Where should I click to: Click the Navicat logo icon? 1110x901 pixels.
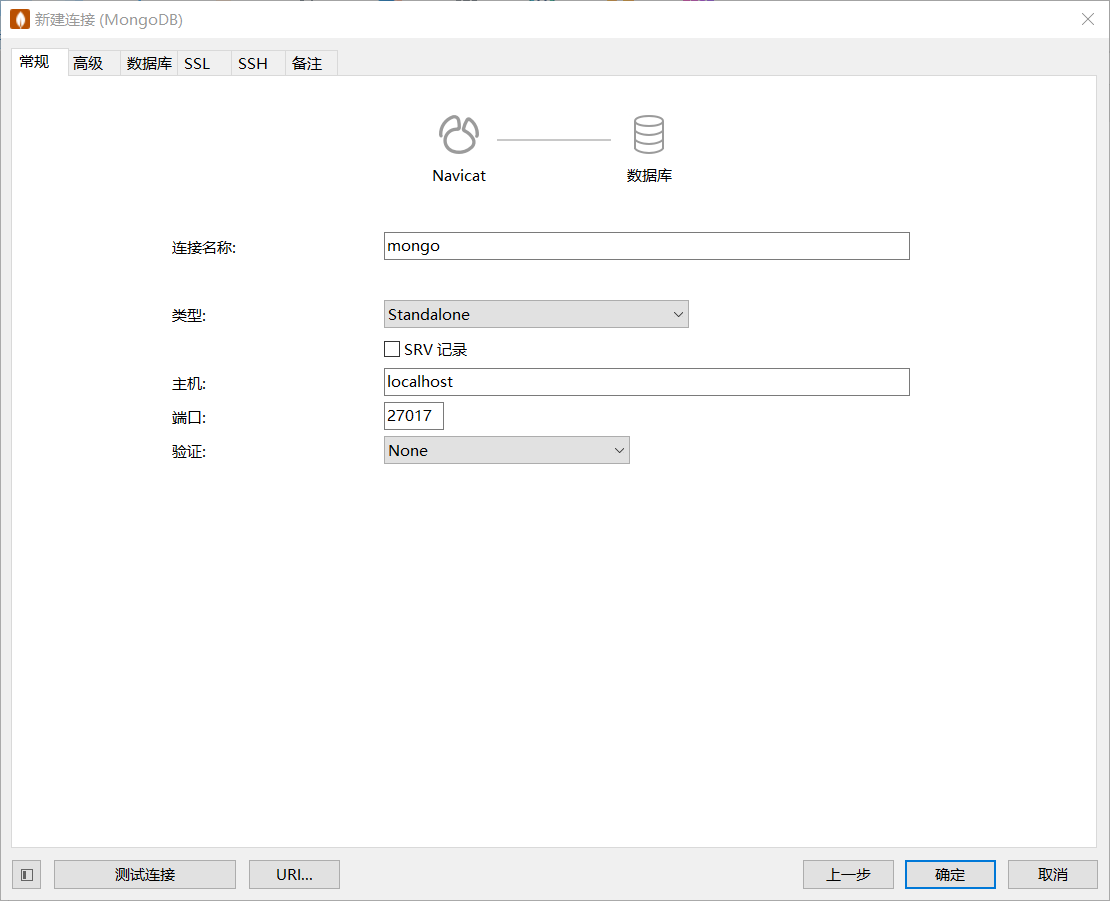(x=459, y=134)
